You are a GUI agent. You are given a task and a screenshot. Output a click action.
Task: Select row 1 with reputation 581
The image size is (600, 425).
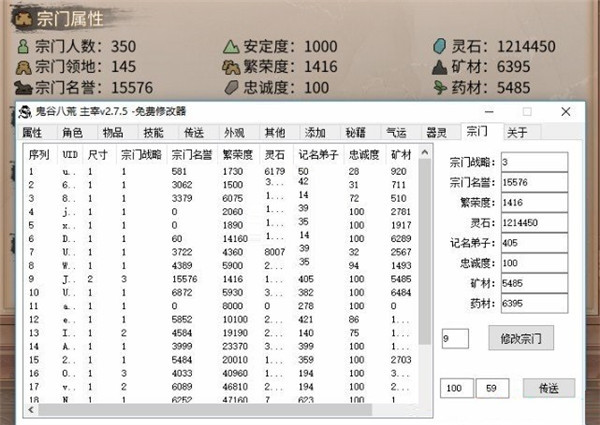(222, 171)
